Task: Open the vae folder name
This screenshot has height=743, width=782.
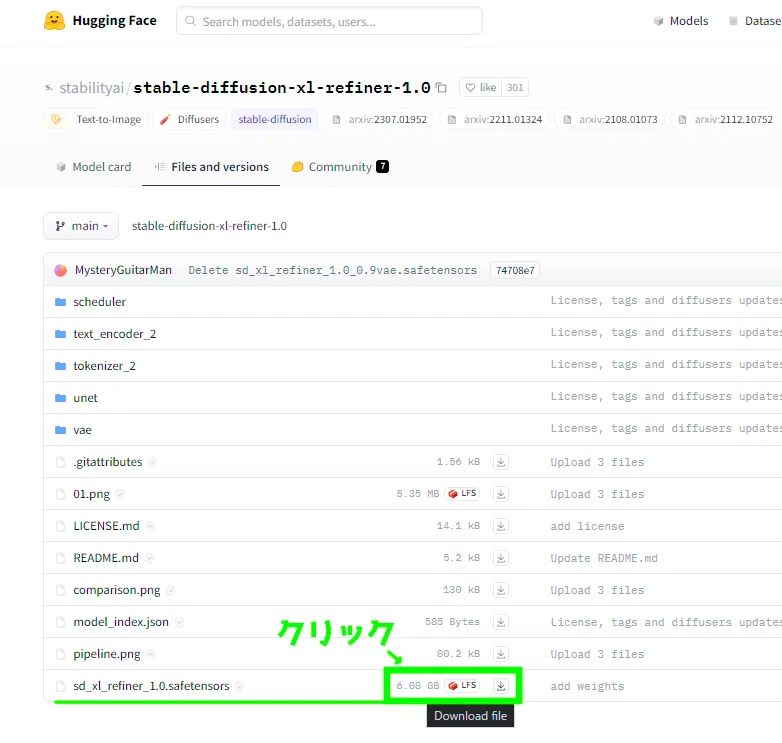Action: 82,430
